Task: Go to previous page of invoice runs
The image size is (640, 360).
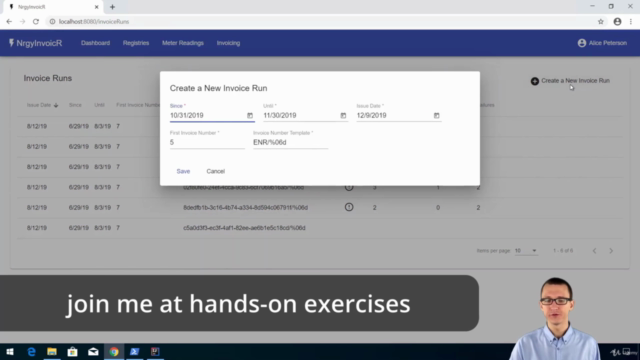Action: pyautogui.click(x=594, y=251)
